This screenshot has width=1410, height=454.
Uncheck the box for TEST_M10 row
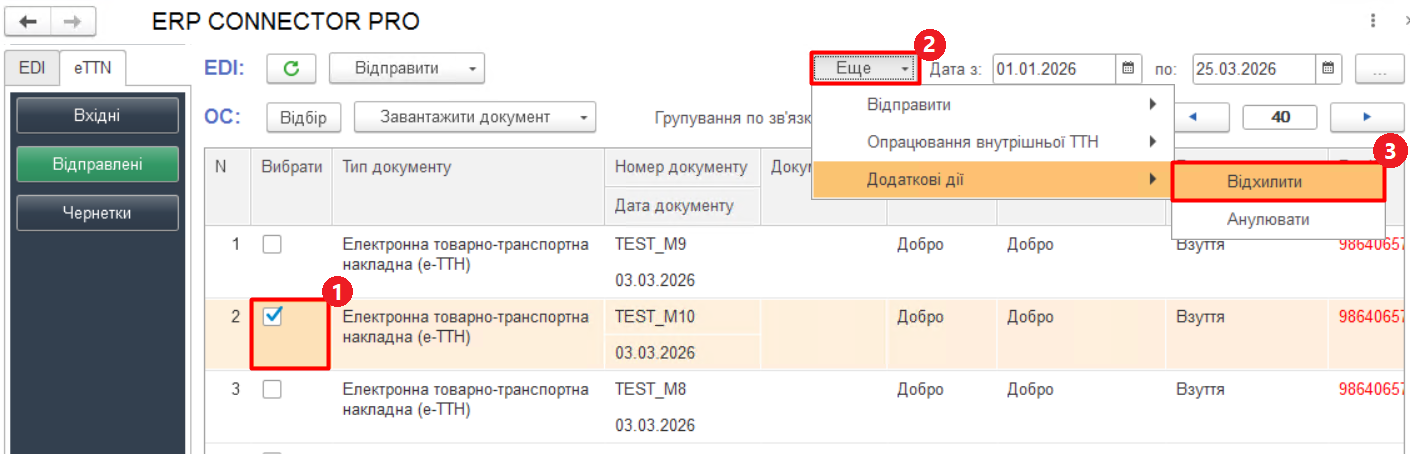272,317
